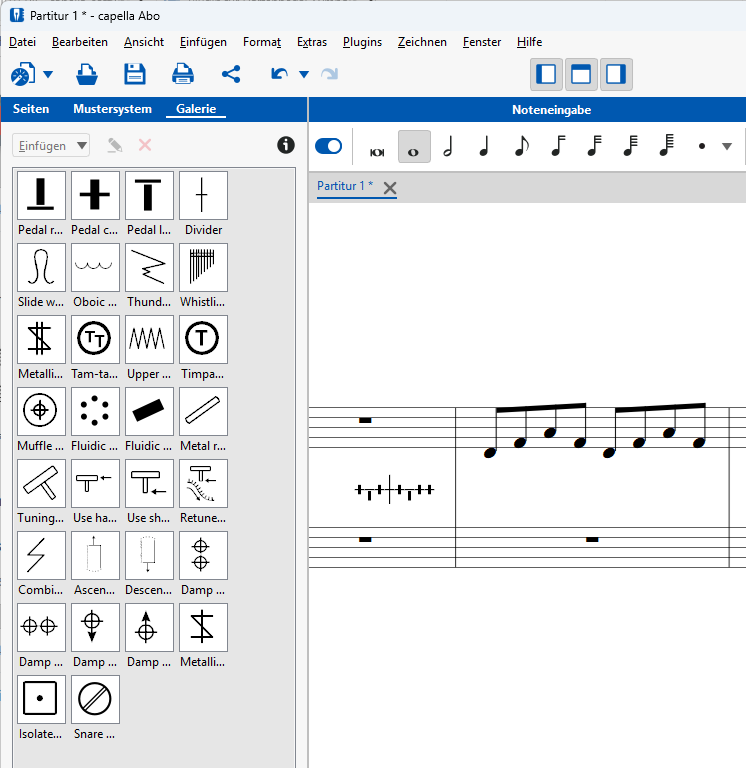
Task: Click the Print icon in toolbar
Action: (x=182, y=74)
